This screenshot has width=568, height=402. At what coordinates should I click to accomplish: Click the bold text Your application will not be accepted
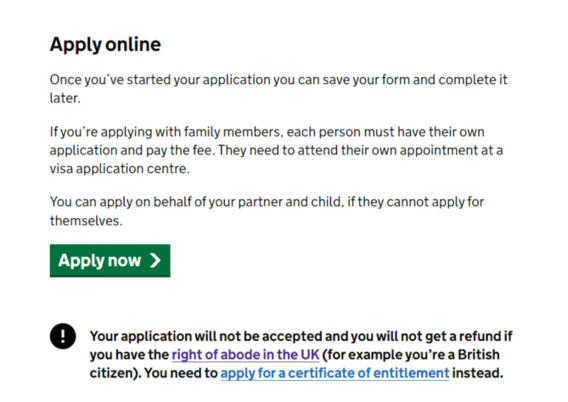click(206, 336)
